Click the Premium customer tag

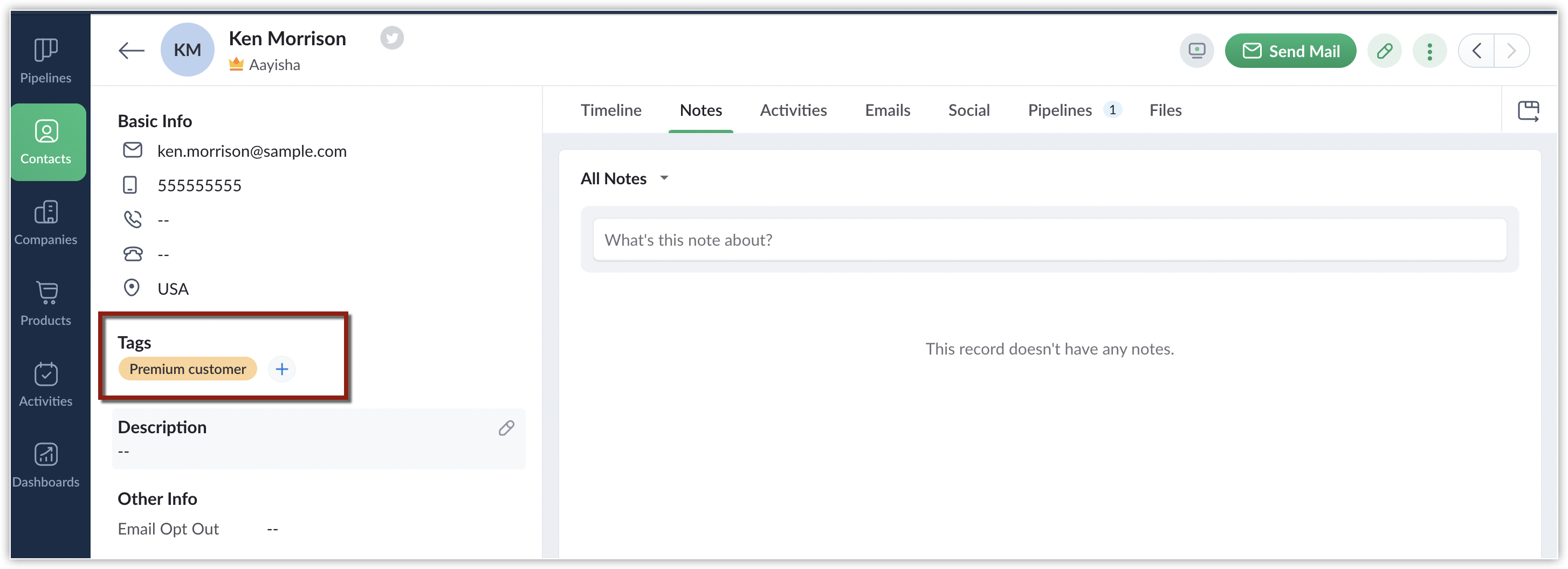[188, 369]
